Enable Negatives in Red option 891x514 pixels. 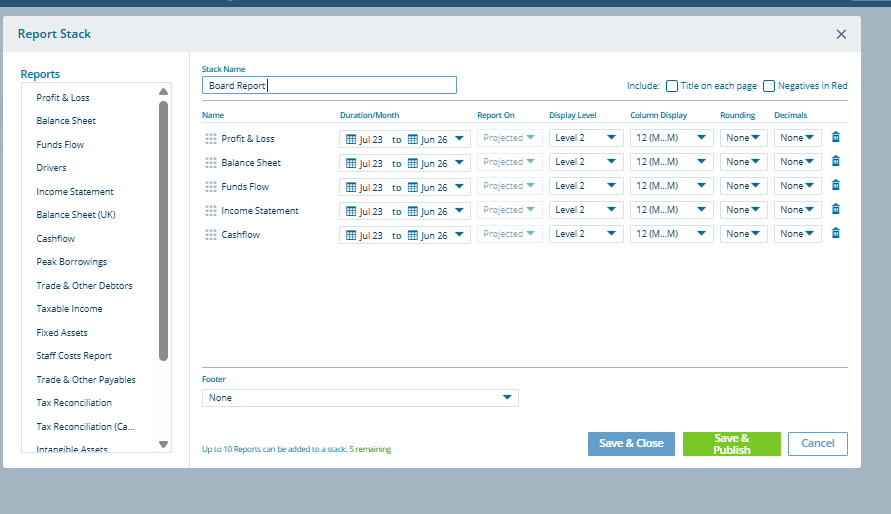(769, 86)
